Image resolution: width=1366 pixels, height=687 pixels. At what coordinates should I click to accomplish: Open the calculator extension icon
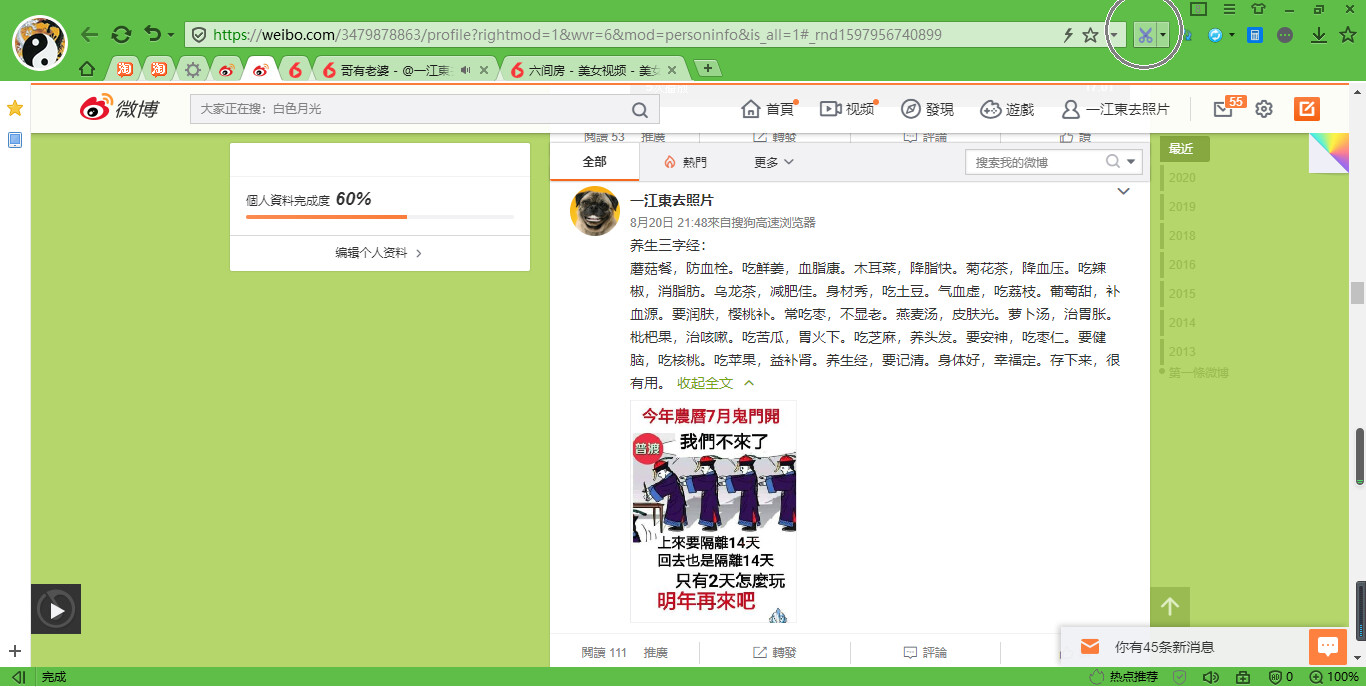pyautogui.click(x=1255, y=35)
